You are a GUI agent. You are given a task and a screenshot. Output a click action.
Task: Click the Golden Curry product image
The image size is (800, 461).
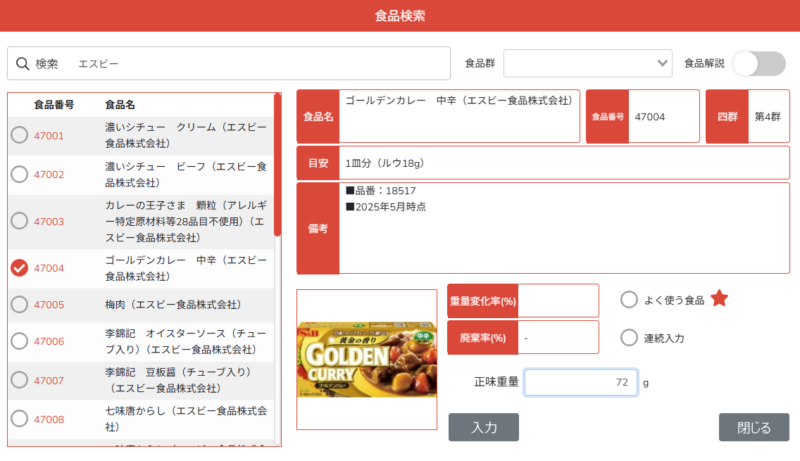pyautogui.click(x=366, y=359)
